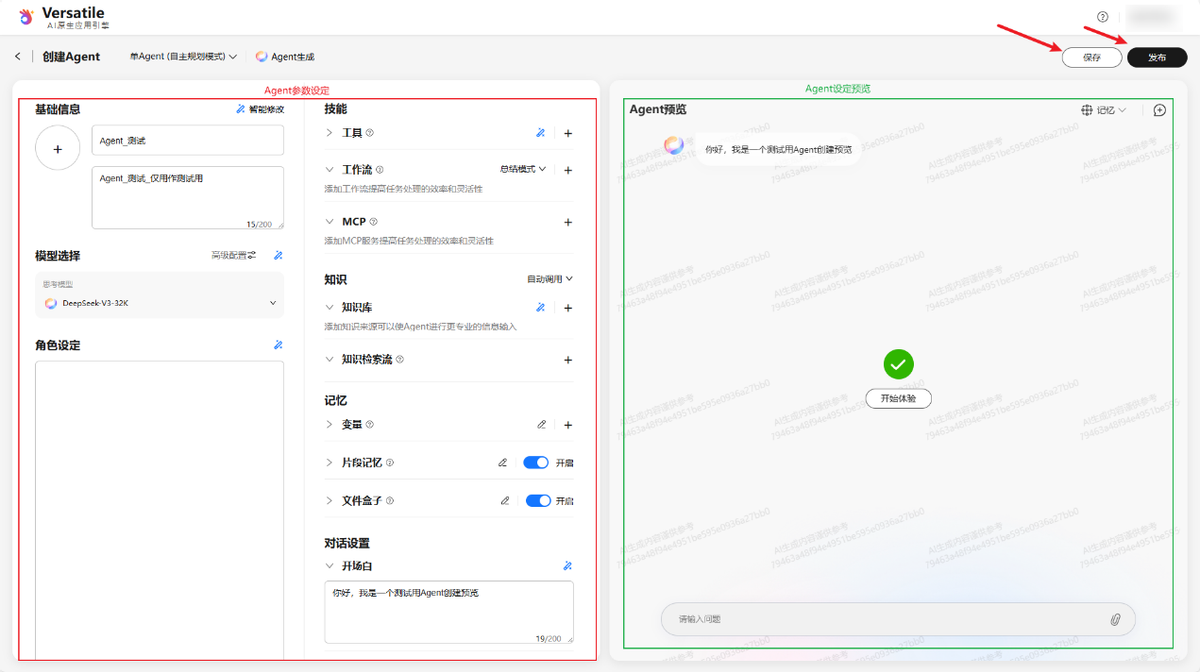The width and height of the screenshot is (1200, 672).
Task: Click the attachment paperclip in the chat input
Action: click(1116, 620)
